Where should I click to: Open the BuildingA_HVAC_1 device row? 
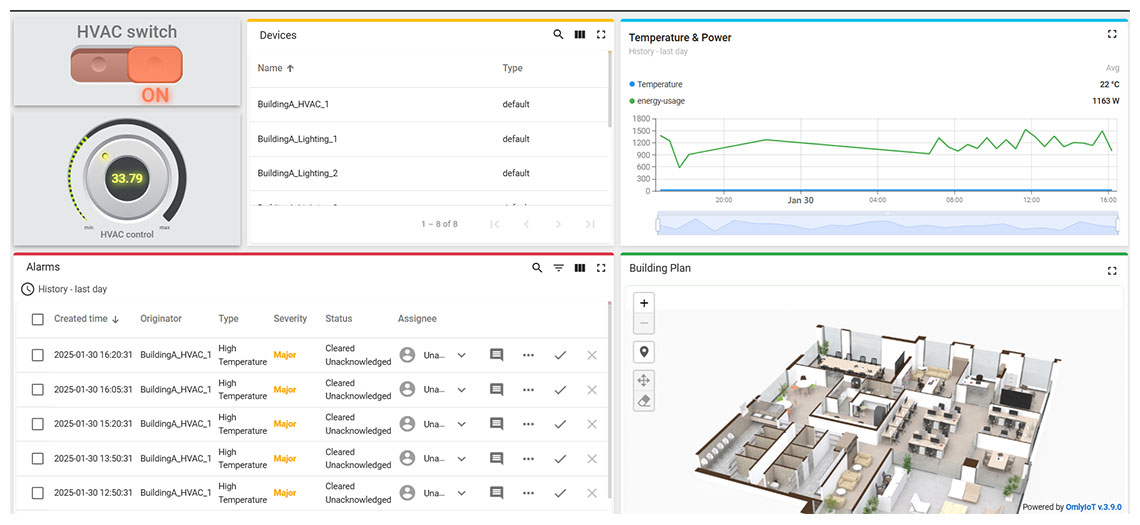293,104
